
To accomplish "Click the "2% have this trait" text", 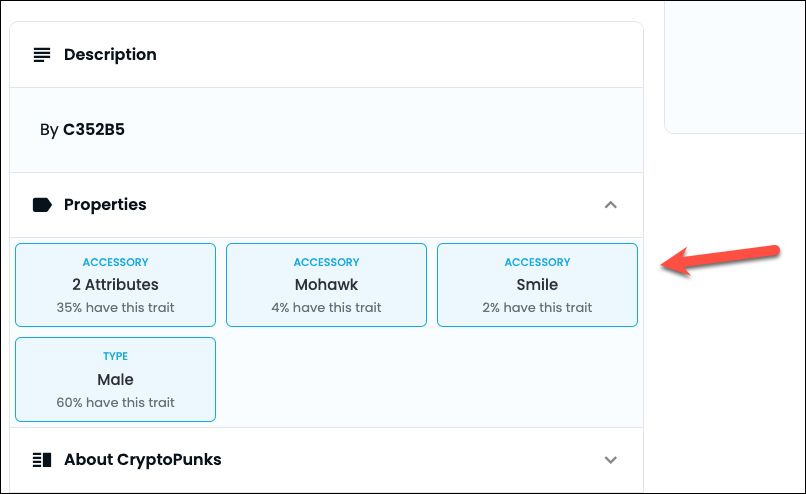I will tap(537, 308).
